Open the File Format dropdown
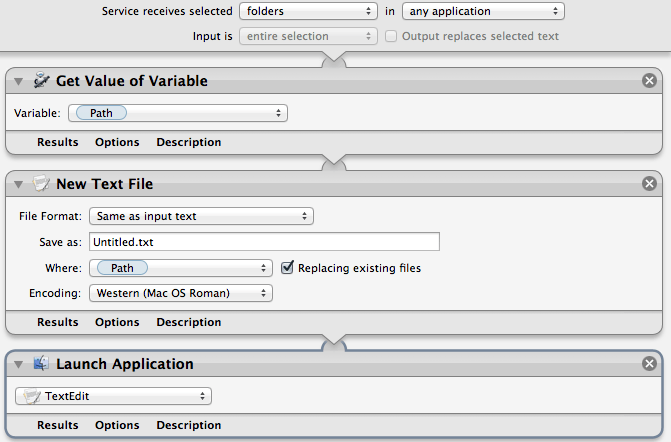The height and width of the screenshot is (442, 671). [x=201, y=216]
